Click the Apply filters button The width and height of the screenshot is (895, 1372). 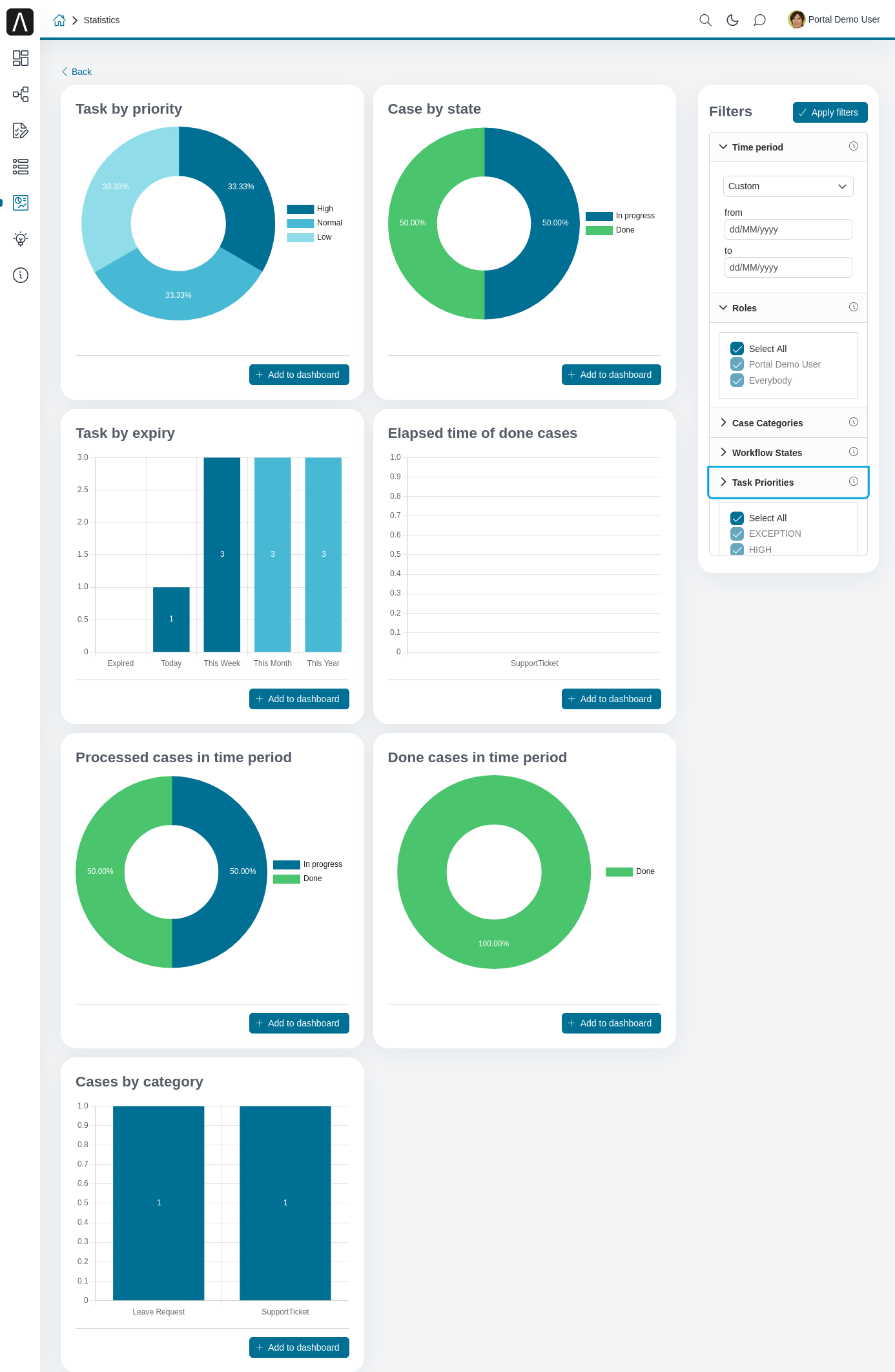point(830,112)
